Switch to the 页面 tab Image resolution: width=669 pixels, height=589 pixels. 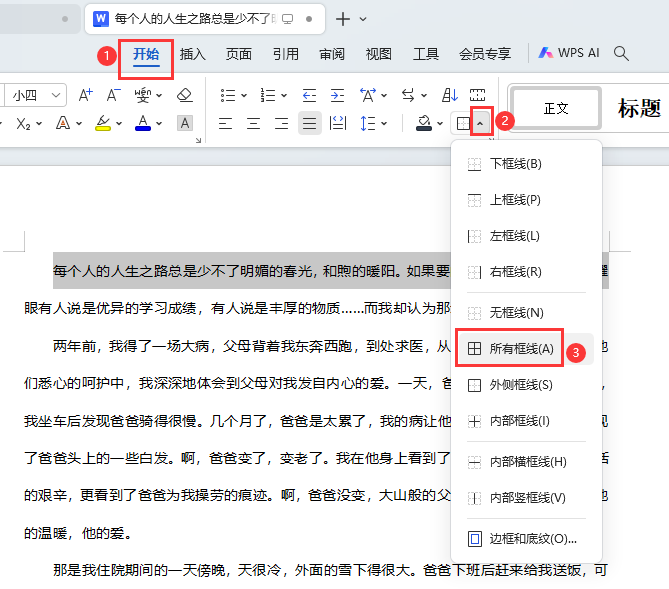[x=239, y=54]
